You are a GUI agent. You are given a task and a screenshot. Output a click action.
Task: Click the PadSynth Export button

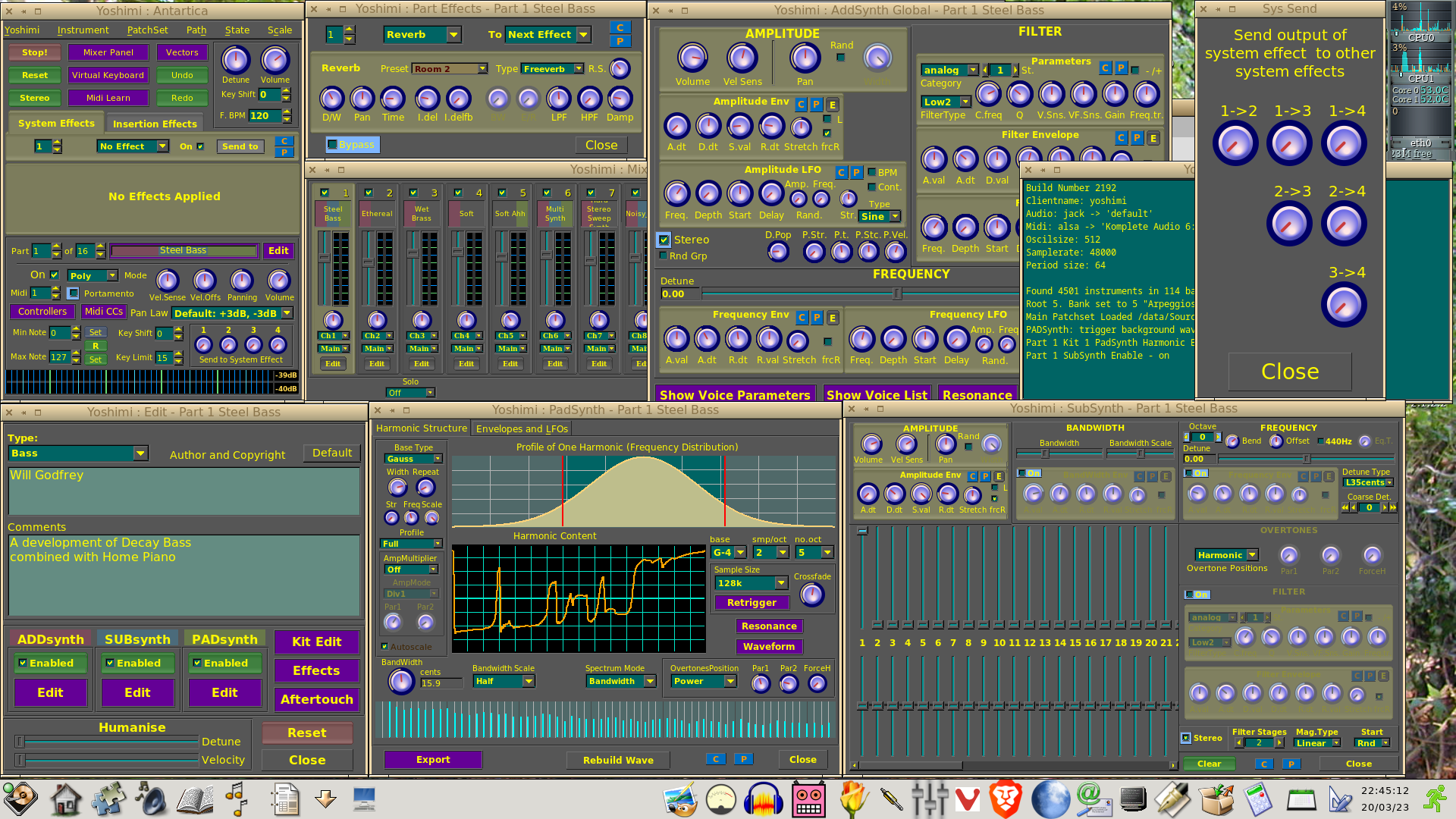pyautogui.click(x=433, y=759)
